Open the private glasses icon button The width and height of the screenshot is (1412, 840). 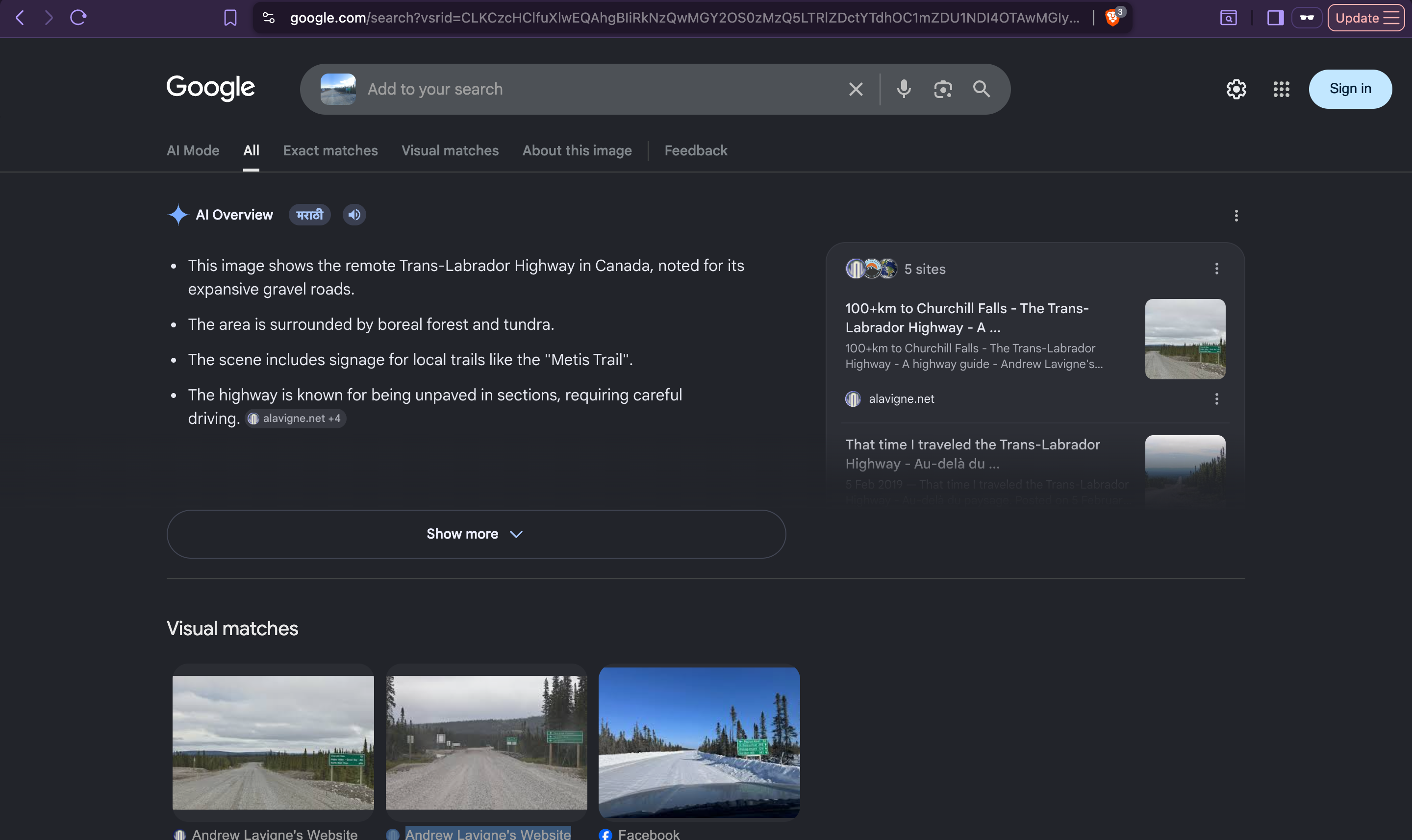point(1307,18)
